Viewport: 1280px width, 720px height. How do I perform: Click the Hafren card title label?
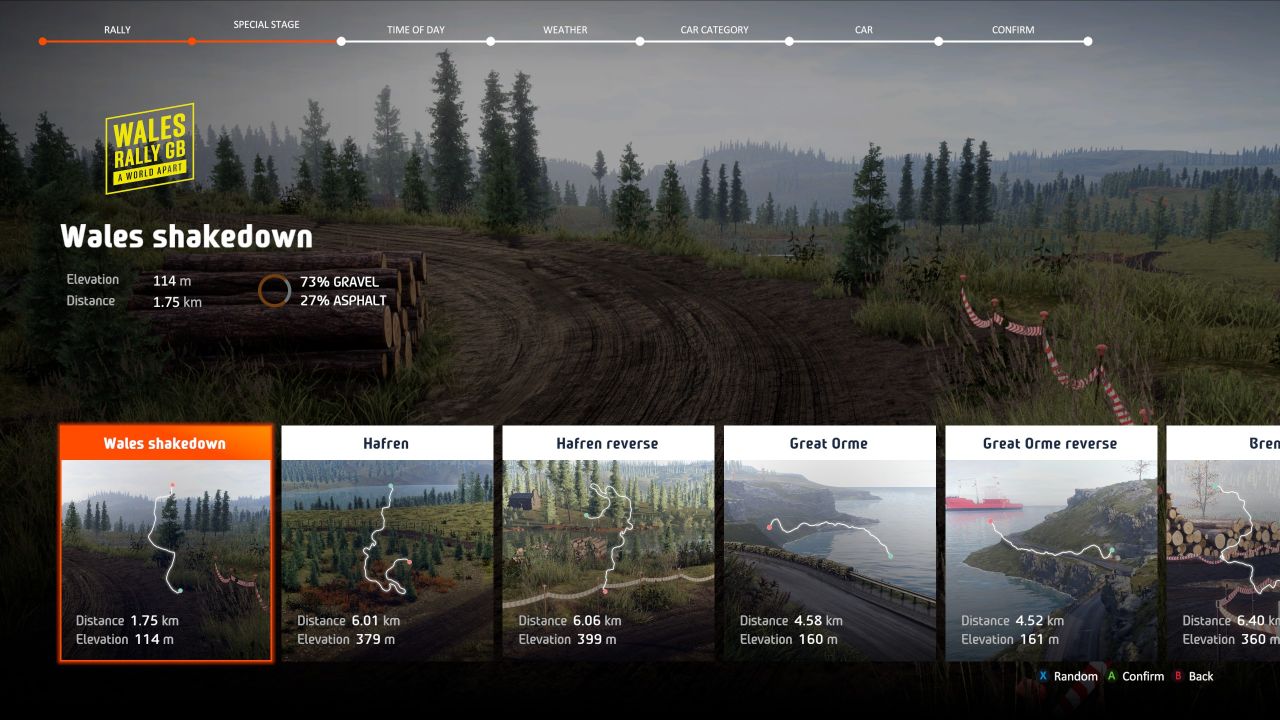pos(387,443)
